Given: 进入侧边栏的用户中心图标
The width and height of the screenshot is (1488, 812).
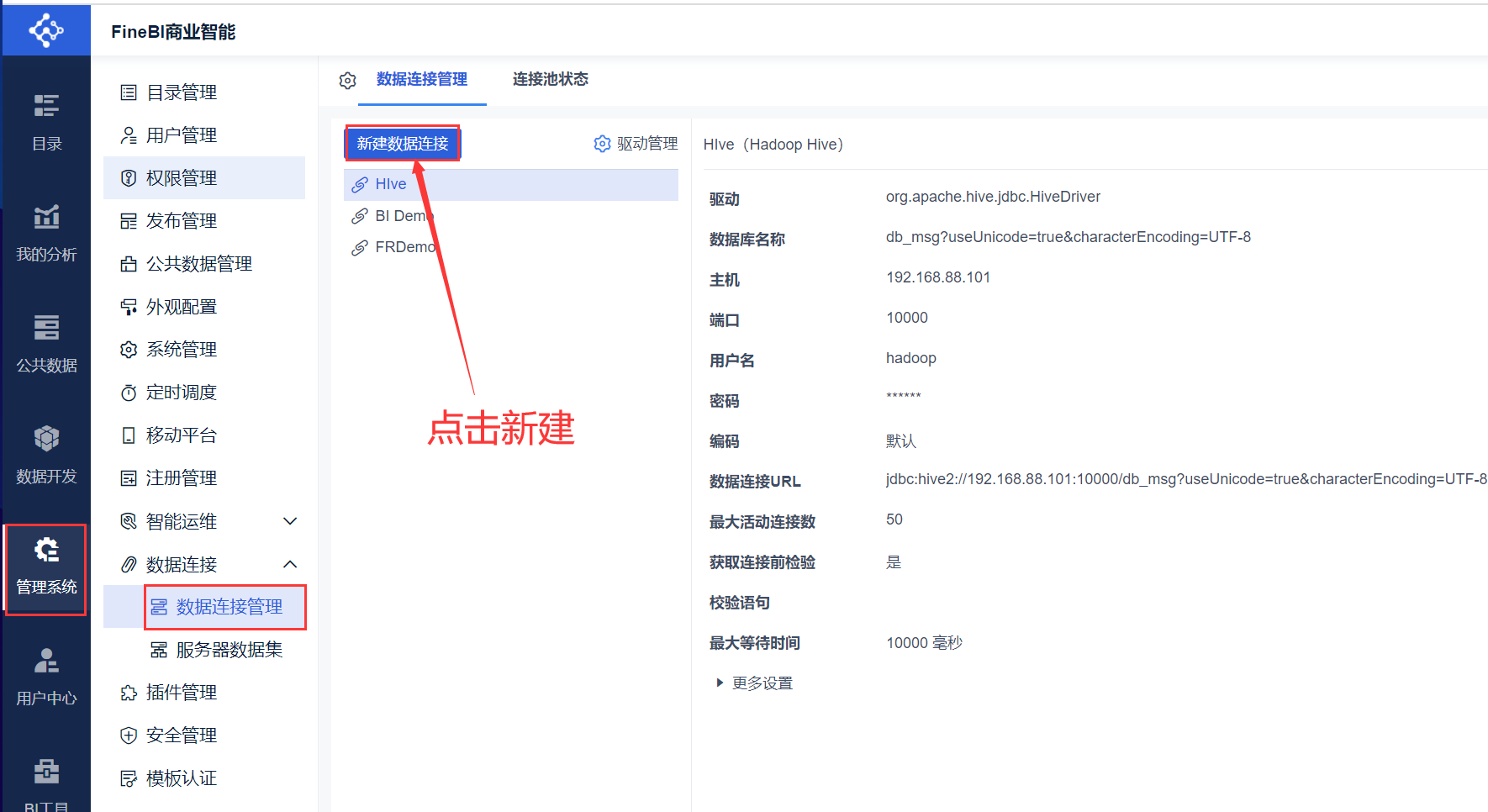Looking at the screenshot, I should (x=46, y=662).
